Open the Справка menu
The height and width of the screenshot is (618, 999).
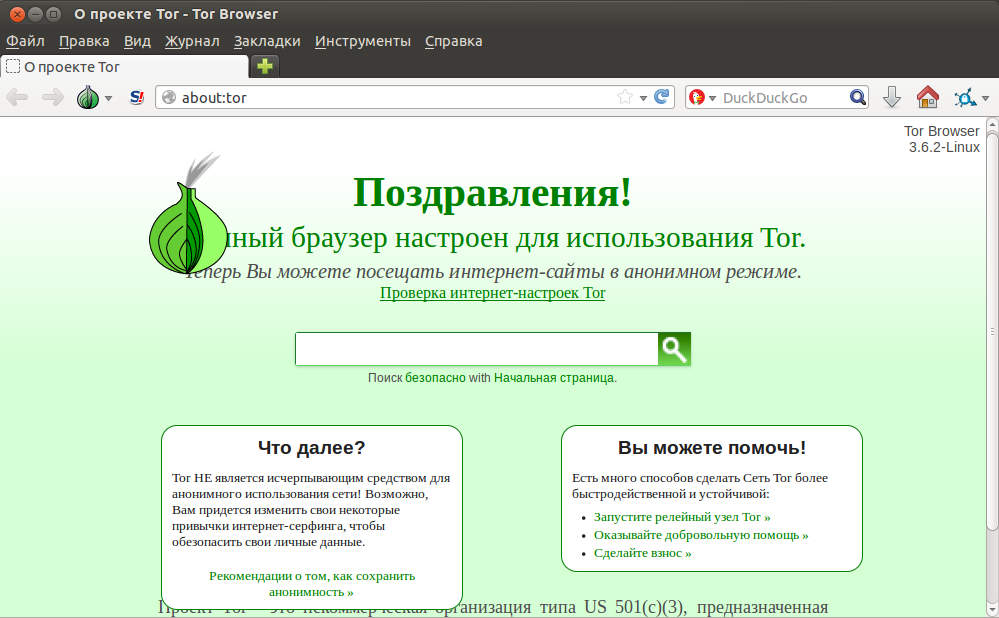(x=454, y=41)
